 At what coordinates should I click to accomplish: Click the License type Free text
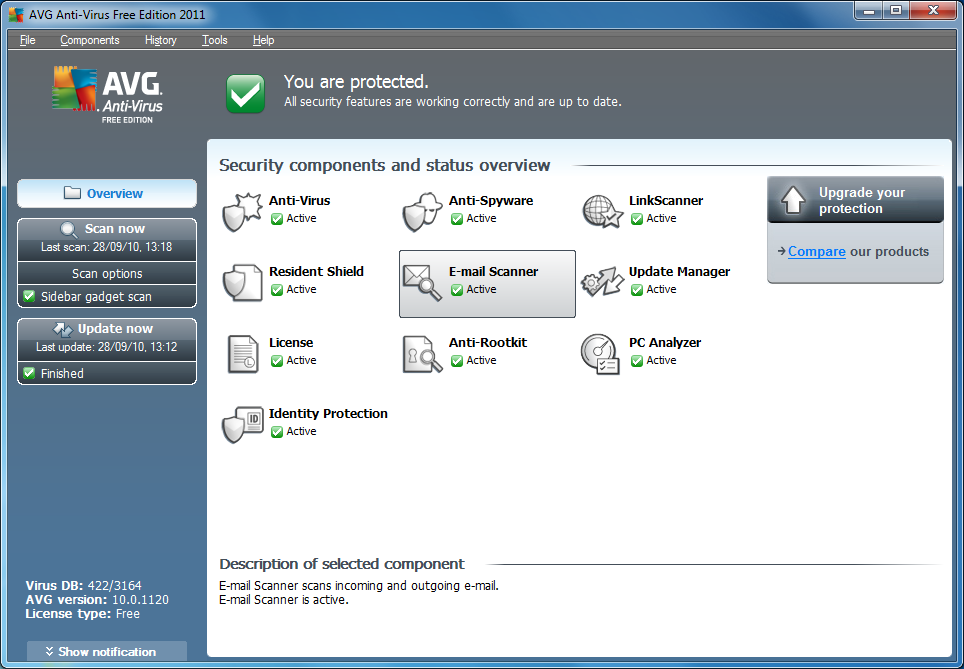pyautogui.click(x=82, y=614)
